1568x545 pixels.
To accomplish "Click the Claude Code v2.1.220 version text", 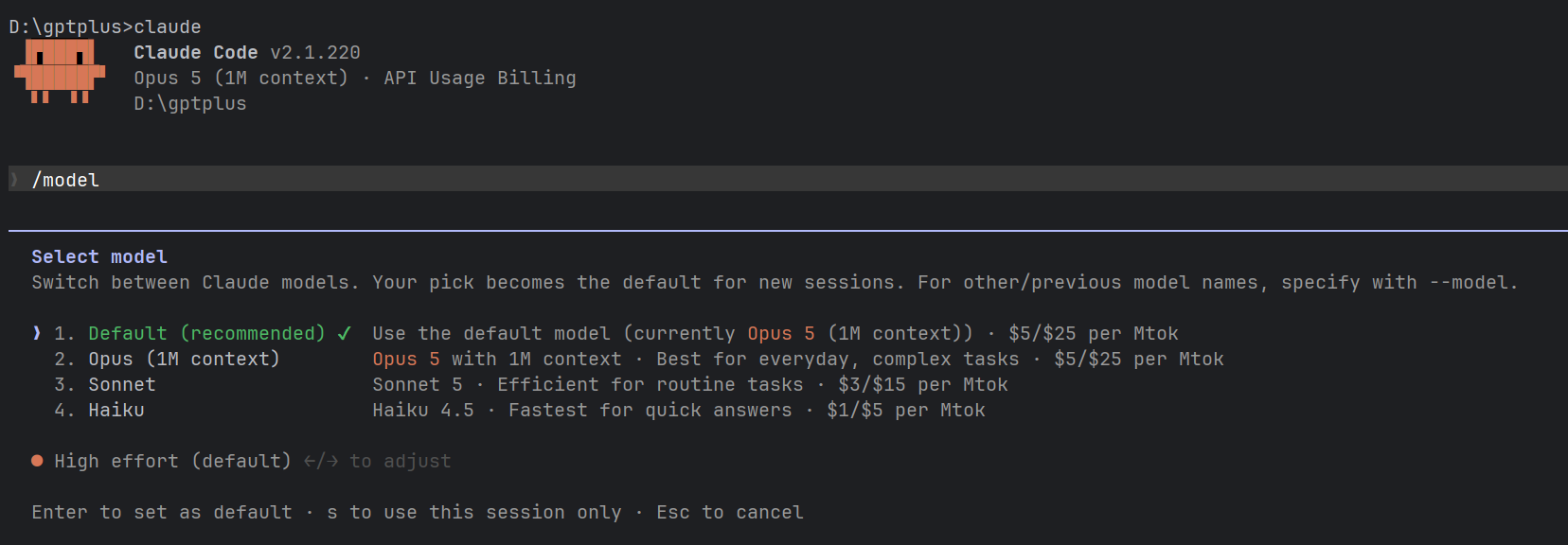I will coord(247,52).
